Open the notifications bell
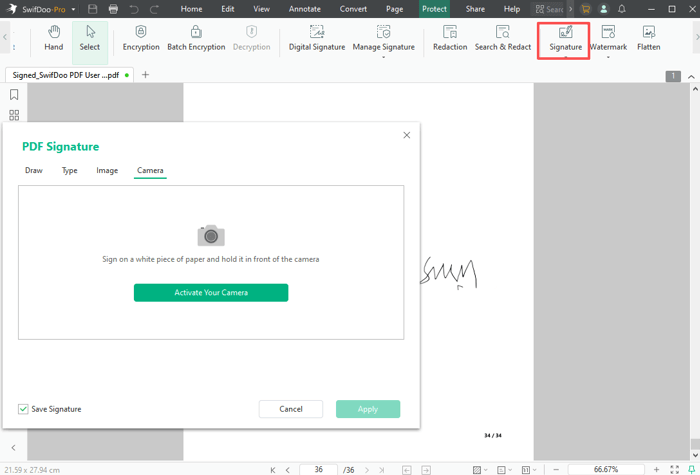700x475 pixels. click(x=621, y=9)
